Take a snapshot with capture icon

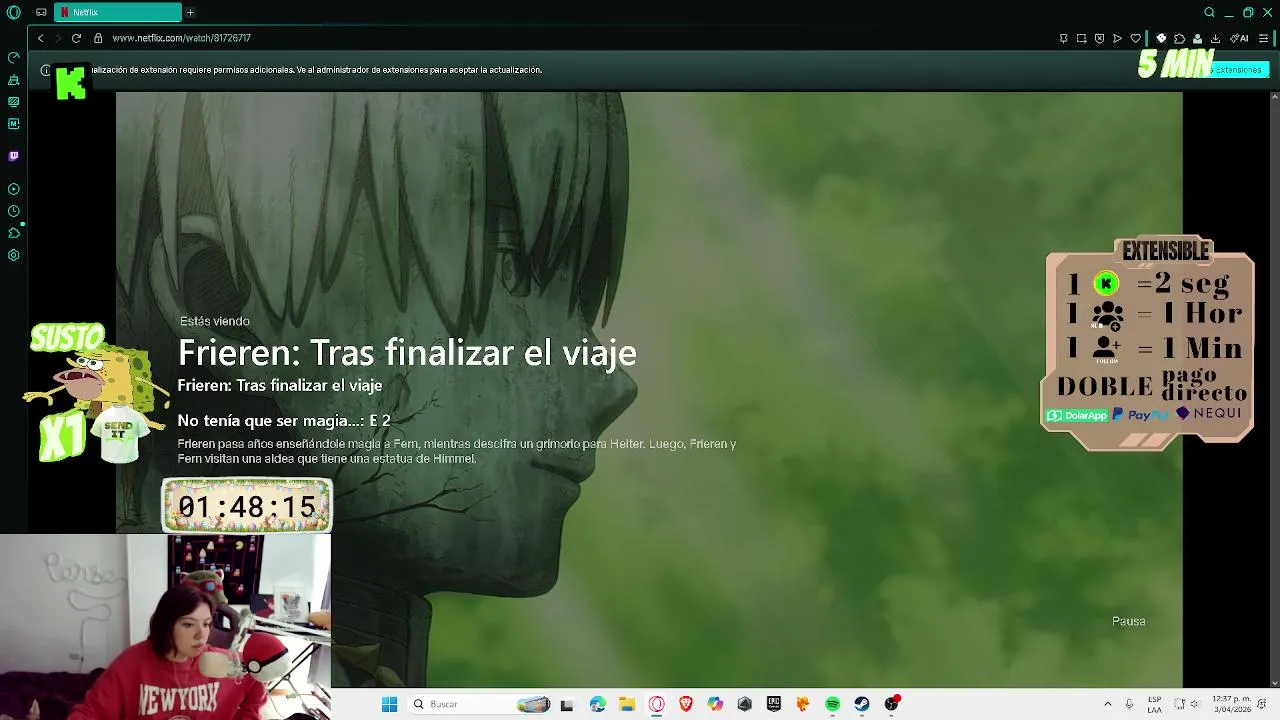pos(1081,38)
